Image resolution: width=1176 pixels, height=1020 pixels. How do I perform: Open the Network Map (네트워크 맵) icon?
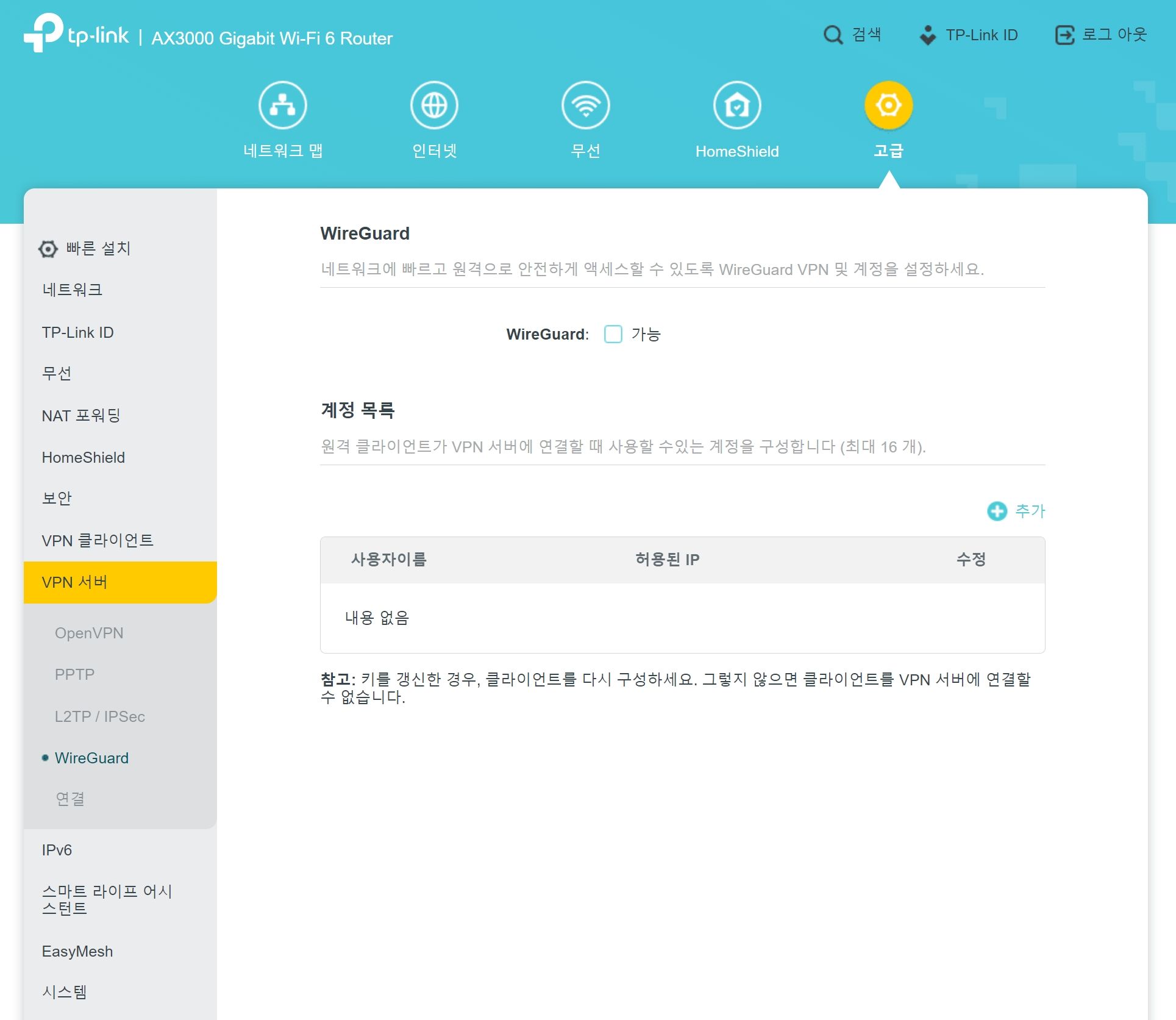282,105
